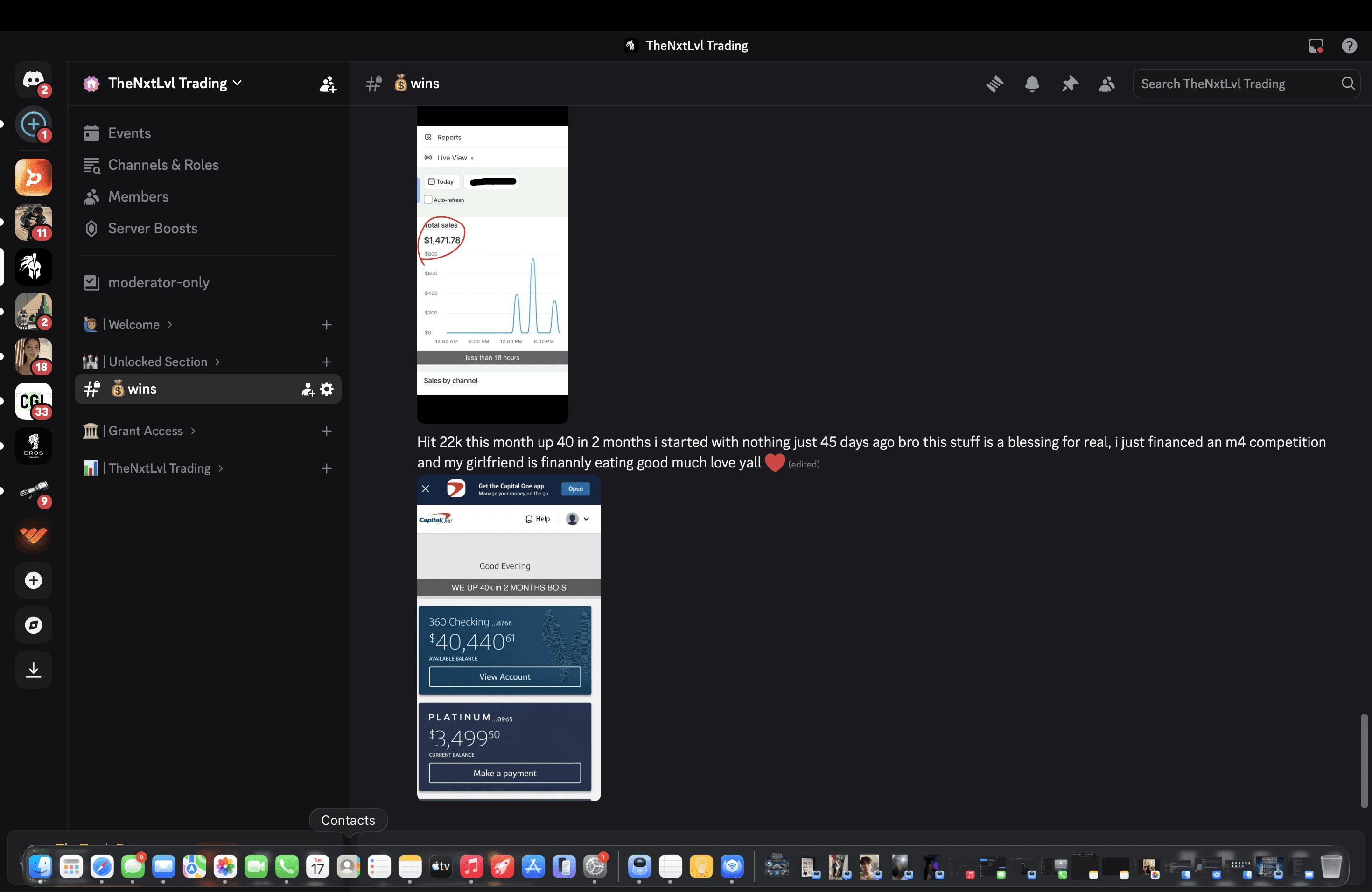
Task: Click the notification bell icon
Action: [1032, 84]
